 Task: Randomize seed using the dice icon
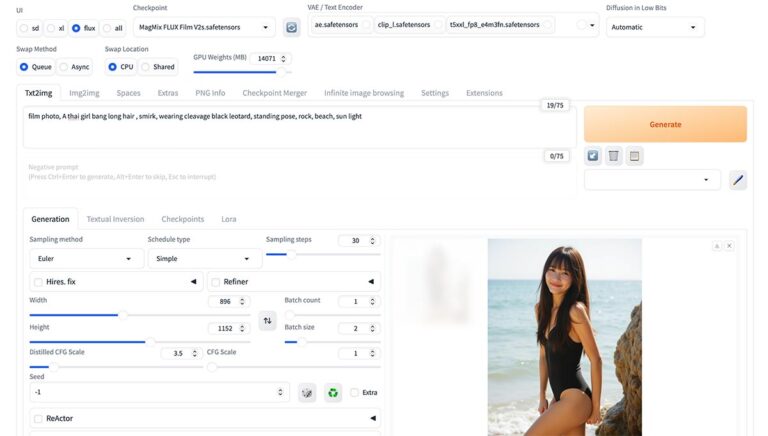(x=308, y=392)
